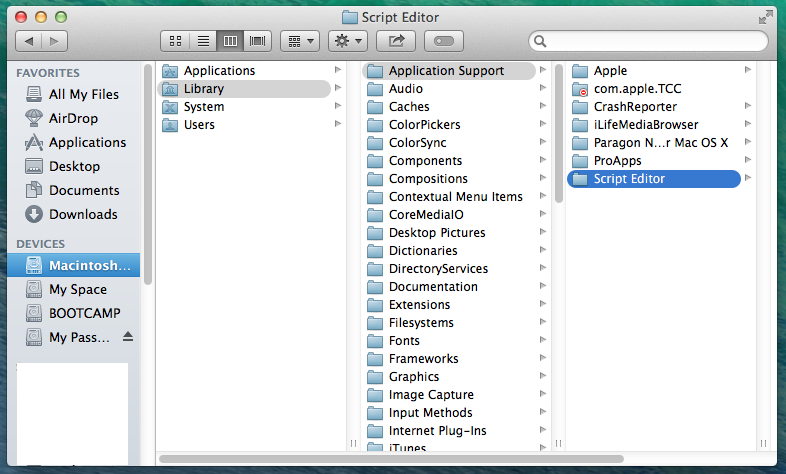Open the Internet Plug-Ins folder
The height and width of the screenshot is (474, 786).
(449, 431)
